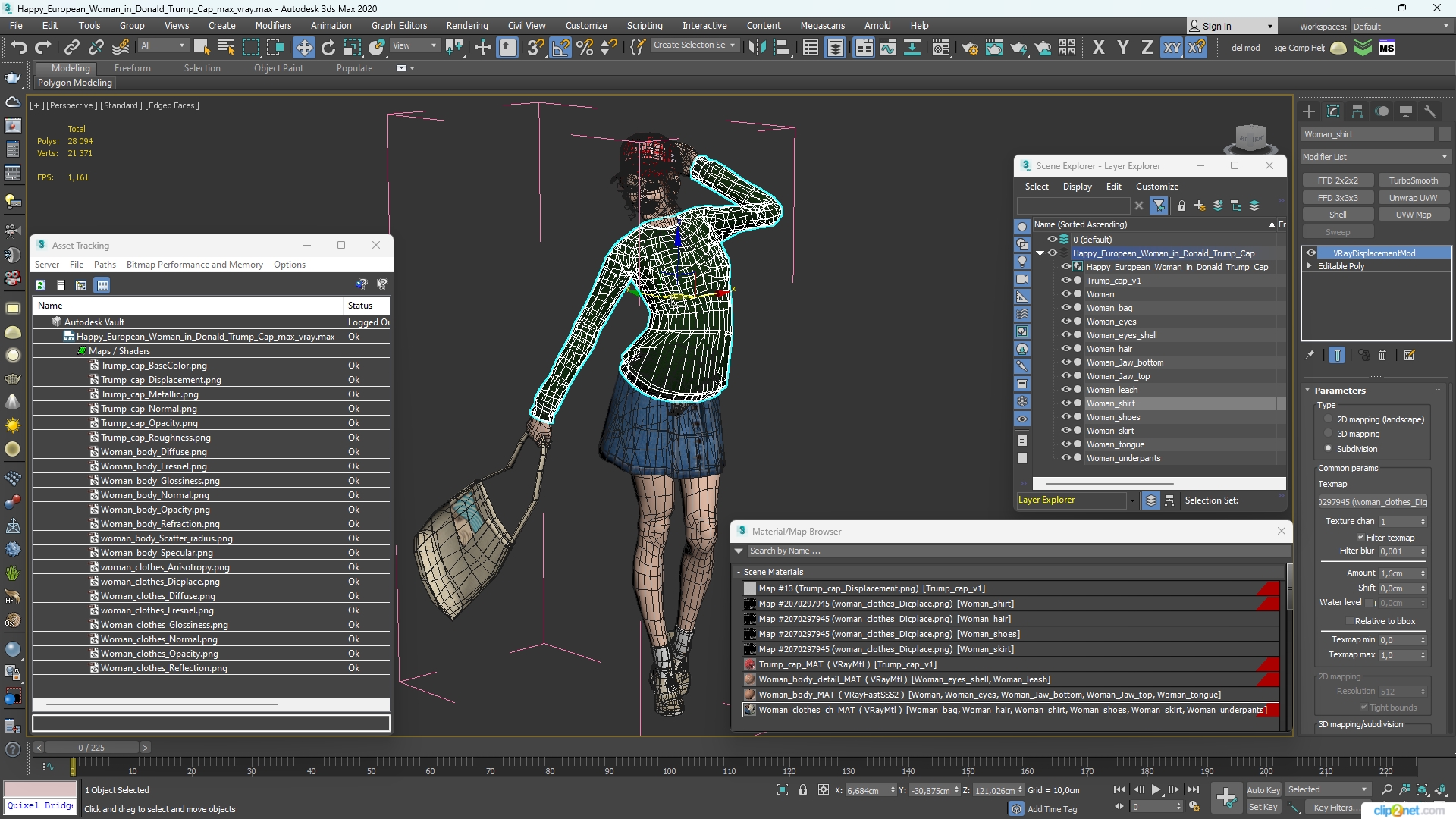
Task: Collapse the Parameters rollout
Action: 1307,391
